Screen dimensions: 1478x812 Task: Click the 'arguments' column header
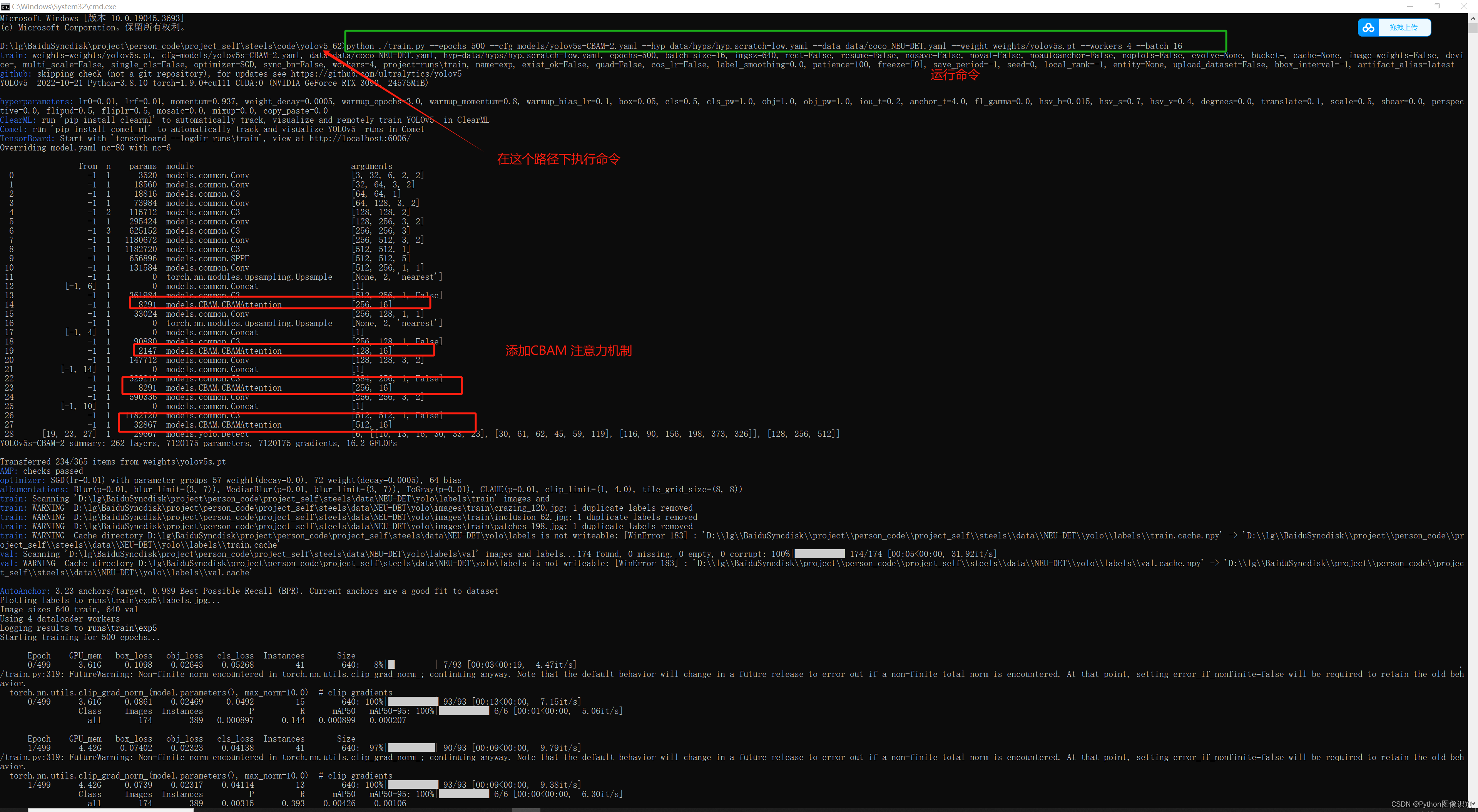(372, 166)
